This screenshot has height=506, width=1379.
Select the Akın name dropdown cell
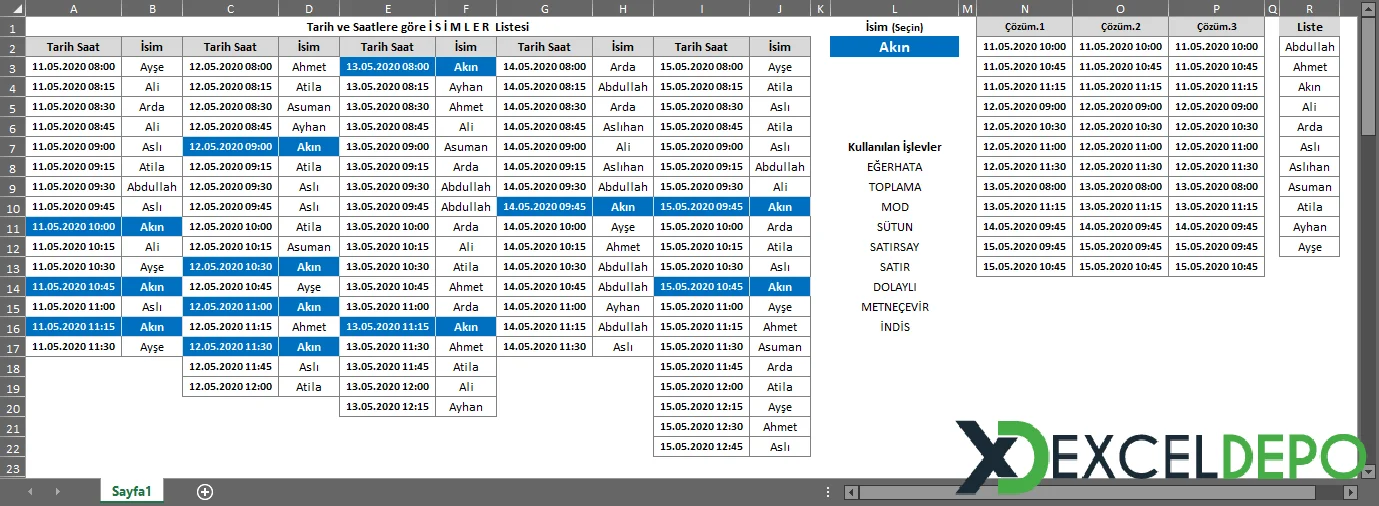coord(894,47)
